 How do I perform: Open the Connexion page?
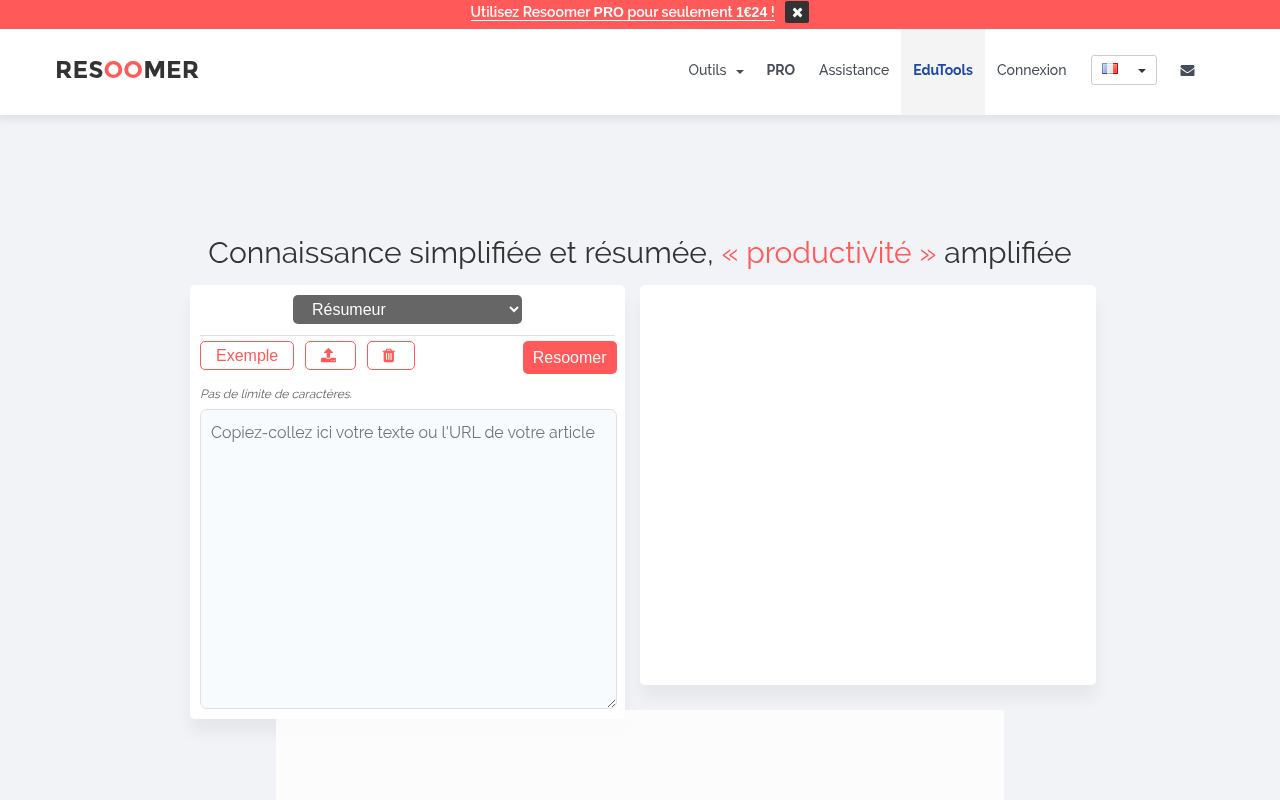(x=1031, y=70)
